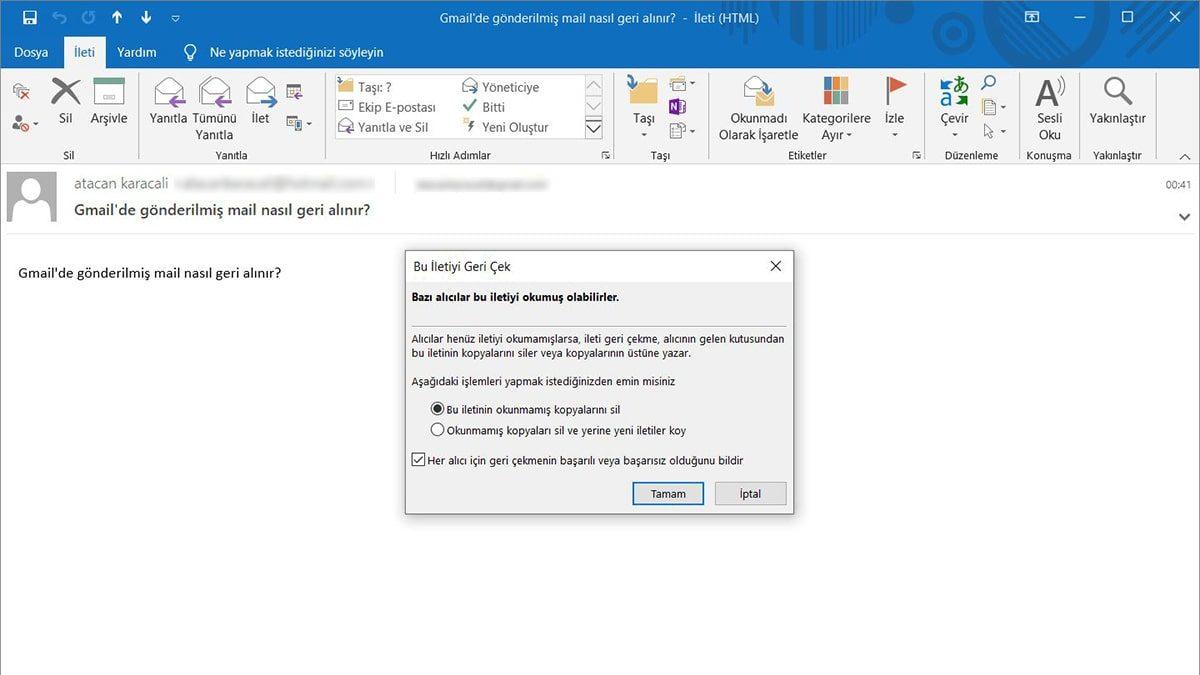
Task: Cancel the recall dialog with İptal
Action: 750,493
